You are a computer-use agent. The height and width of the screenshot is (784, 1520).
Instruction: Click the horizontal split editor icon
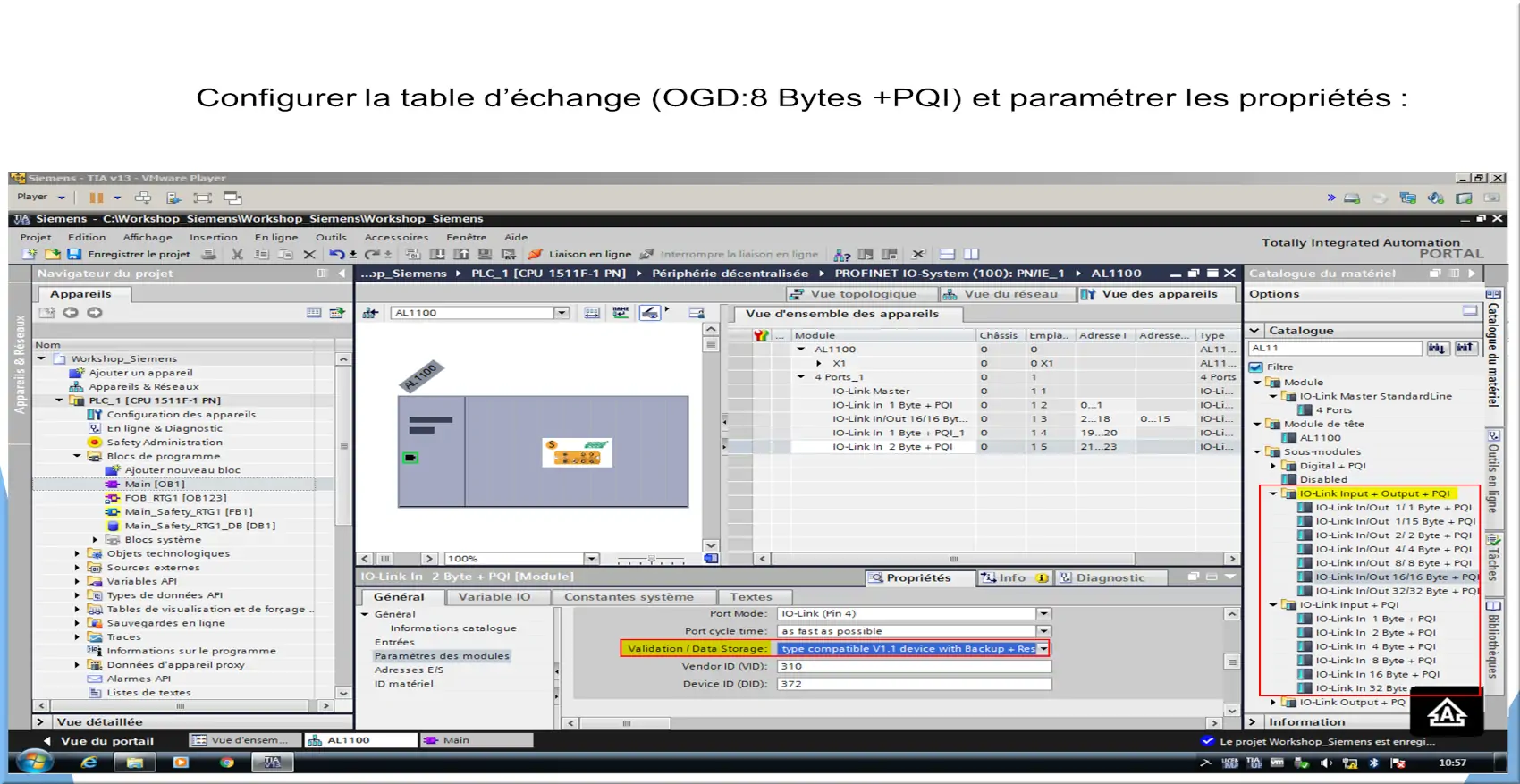[948, 254]
